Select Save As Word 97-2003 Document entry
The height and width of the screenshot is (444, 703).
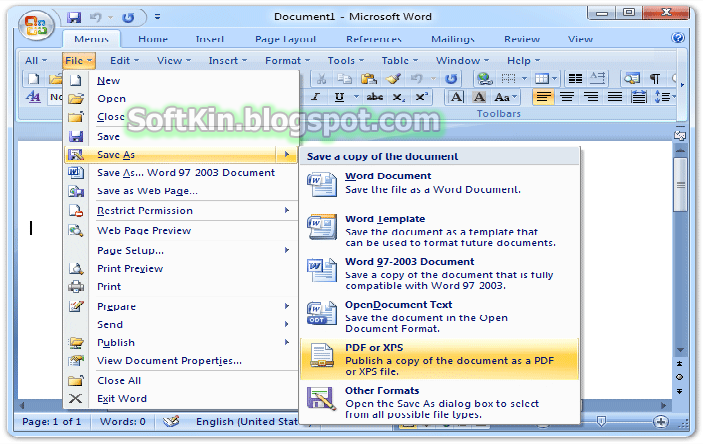tap(181, 173)
